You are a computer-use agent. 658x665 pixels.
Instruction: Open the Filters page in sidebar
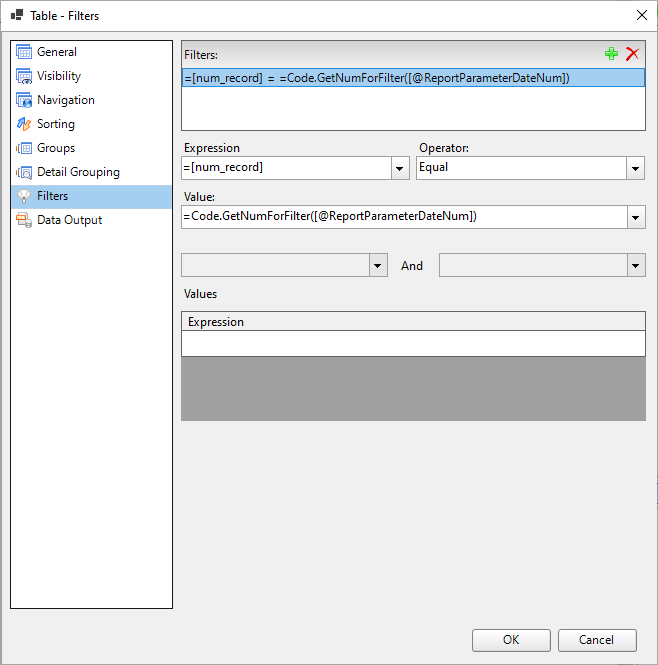click(52, 196)
